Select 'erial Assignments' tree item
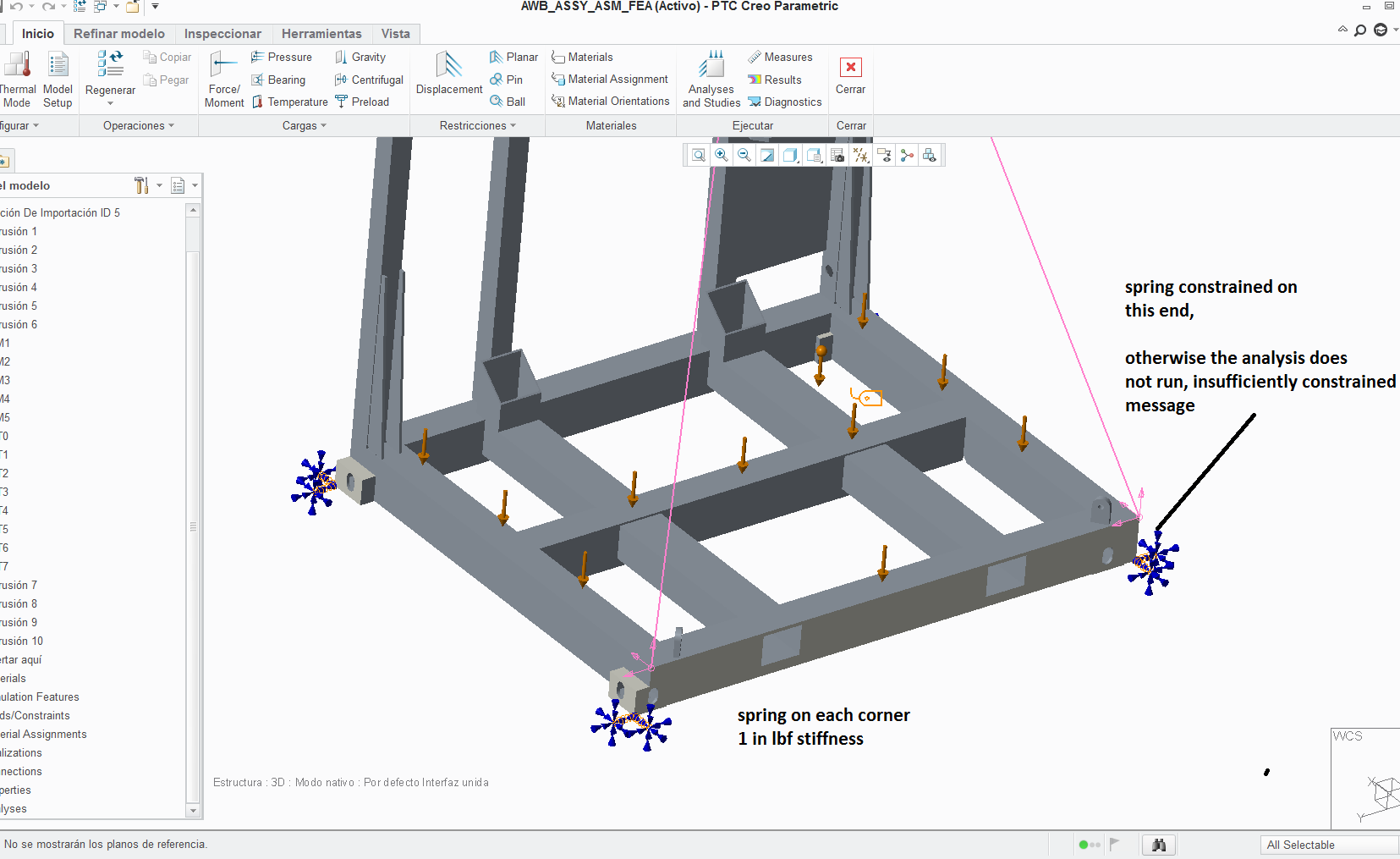This screenshot has width=1400, height=859. [x=43, y=734]
